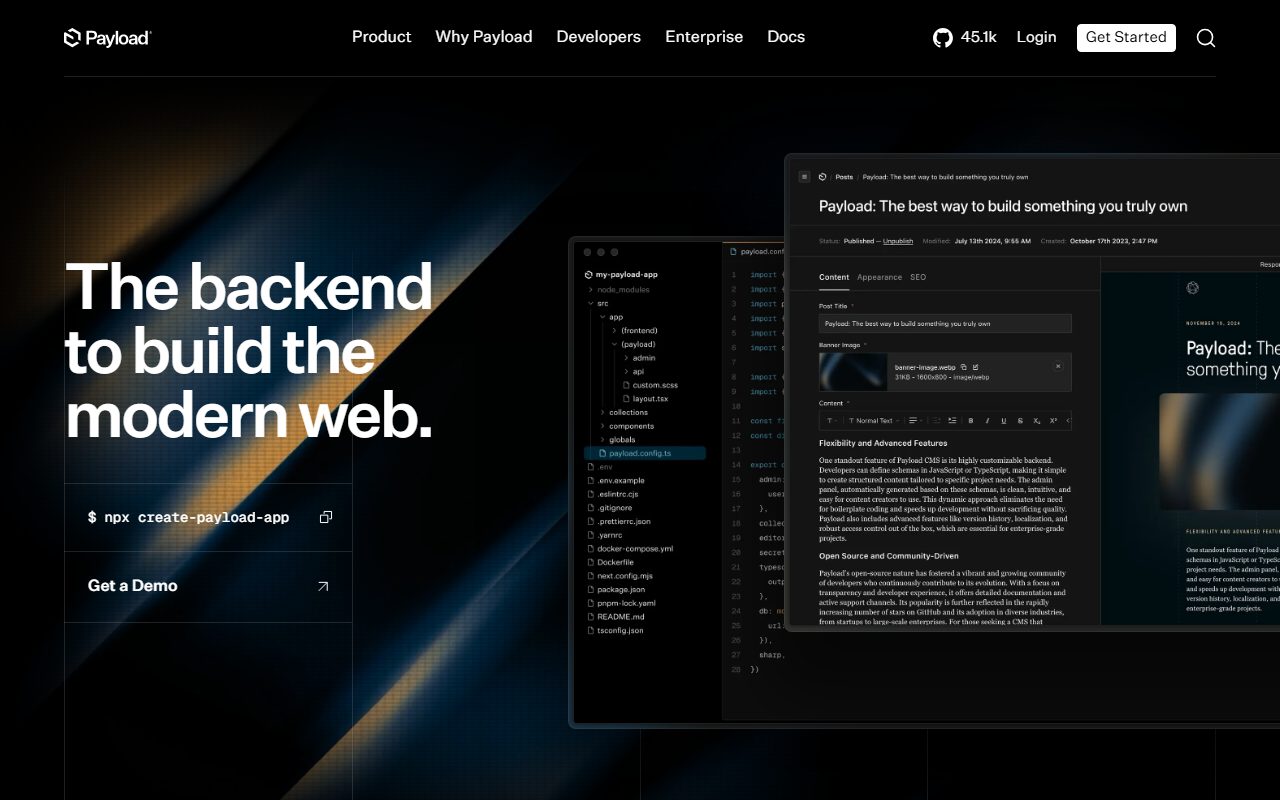1280x800 pixels.
Task: Open the Developers menu
Action: [599, 37]
